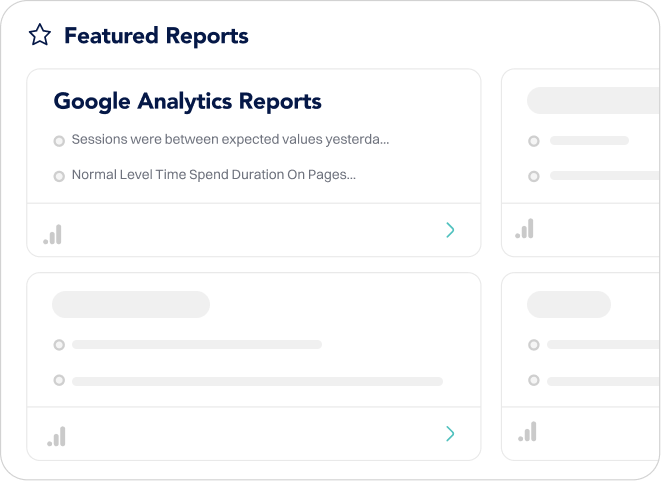Open bottom-left card with teal chevron arrow

point(450,433)
